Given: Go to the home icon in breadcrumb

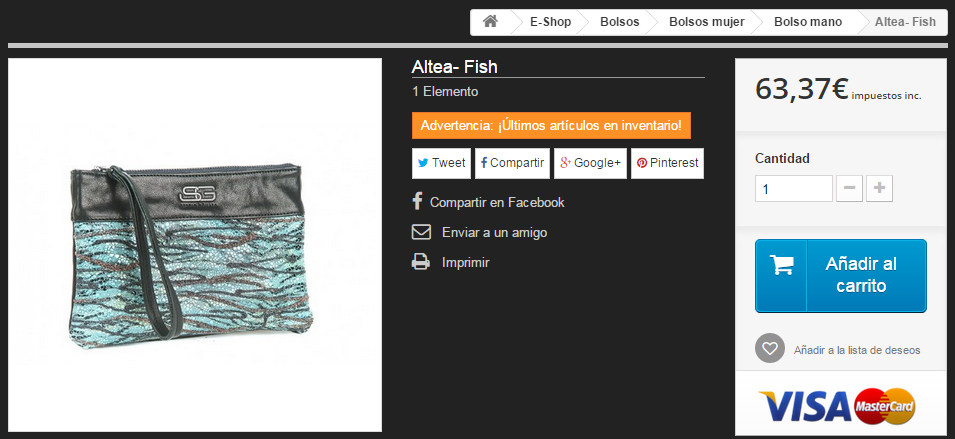Looking at the screenshot, I should pyautogui.click(x=490, y=22).
